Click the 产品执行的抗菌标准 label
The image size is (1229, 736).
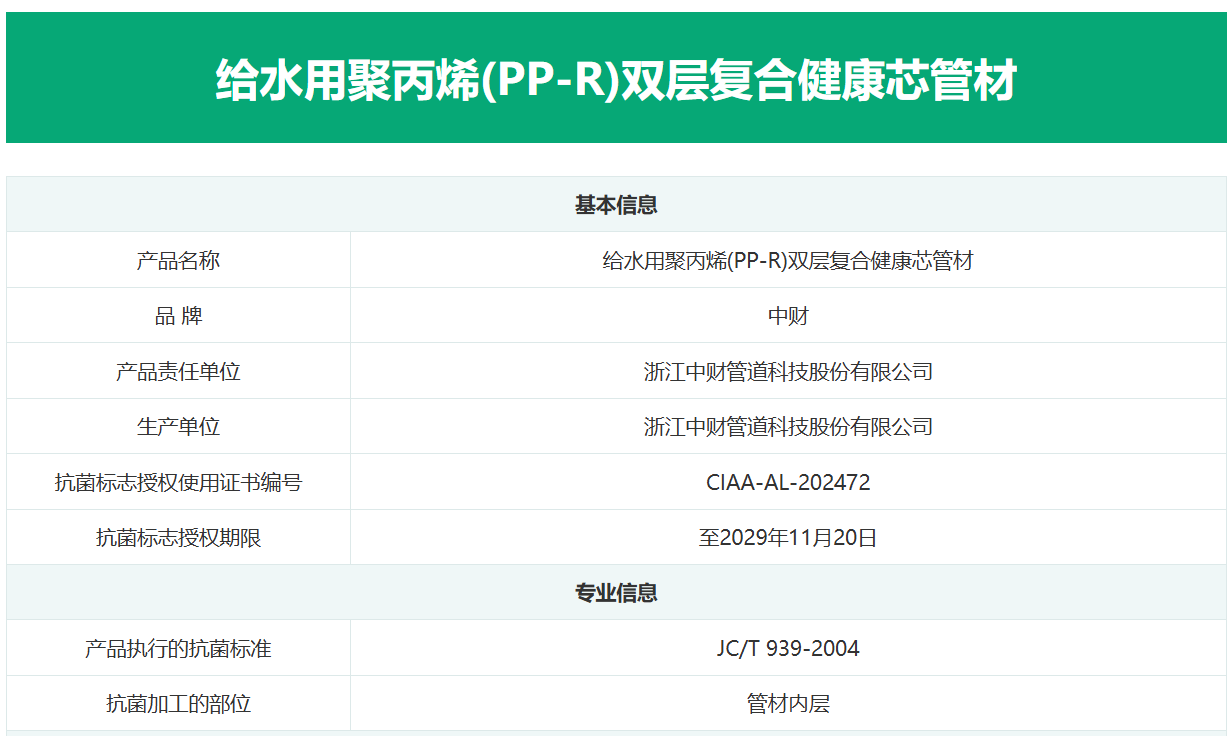click(178, 649)
